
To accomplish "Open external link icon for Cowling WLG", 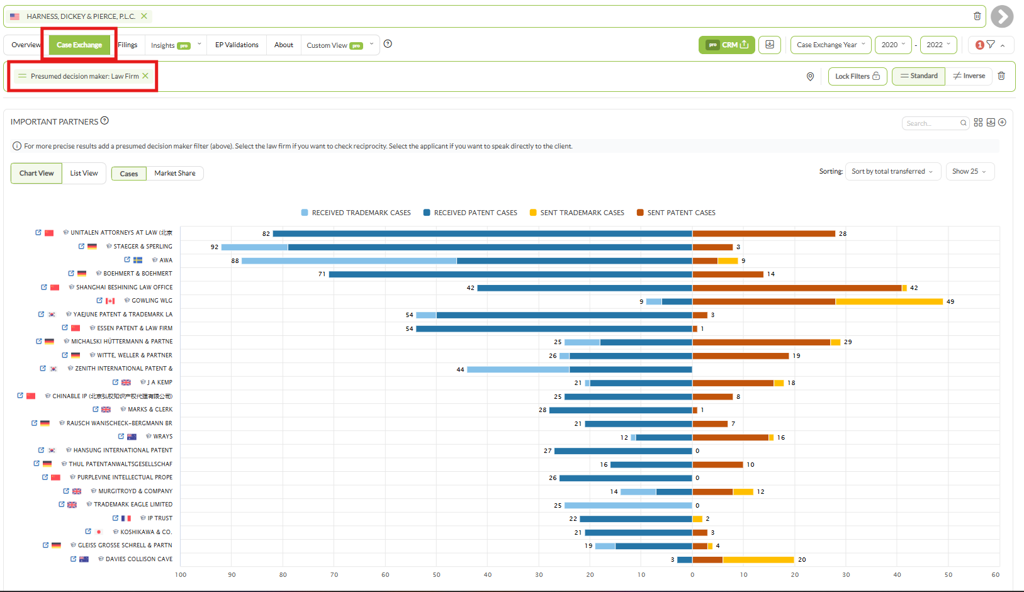I will click(x=99, y=301).
